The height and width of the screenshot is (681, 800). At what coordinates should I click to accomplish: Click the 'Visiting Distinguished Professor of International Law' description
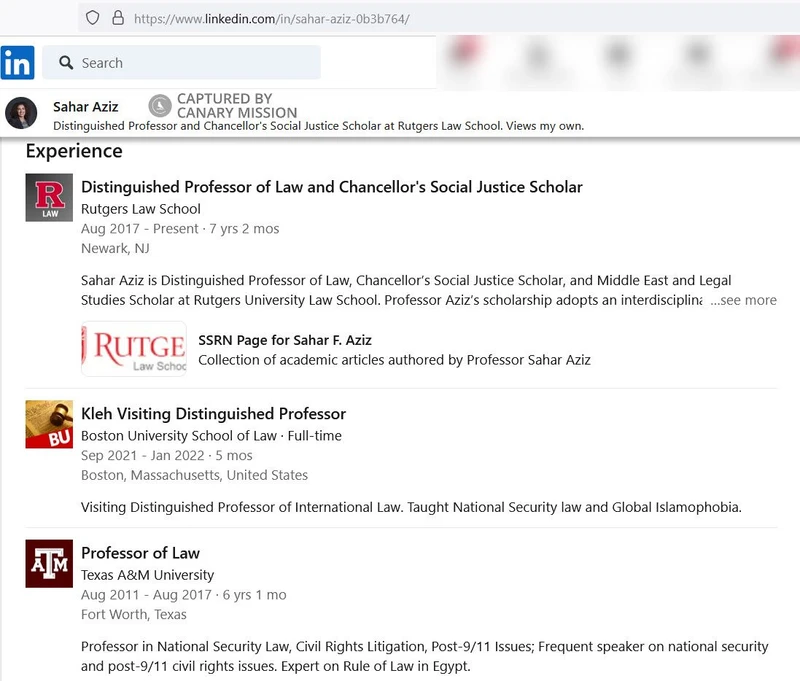[x=411, y=508]
